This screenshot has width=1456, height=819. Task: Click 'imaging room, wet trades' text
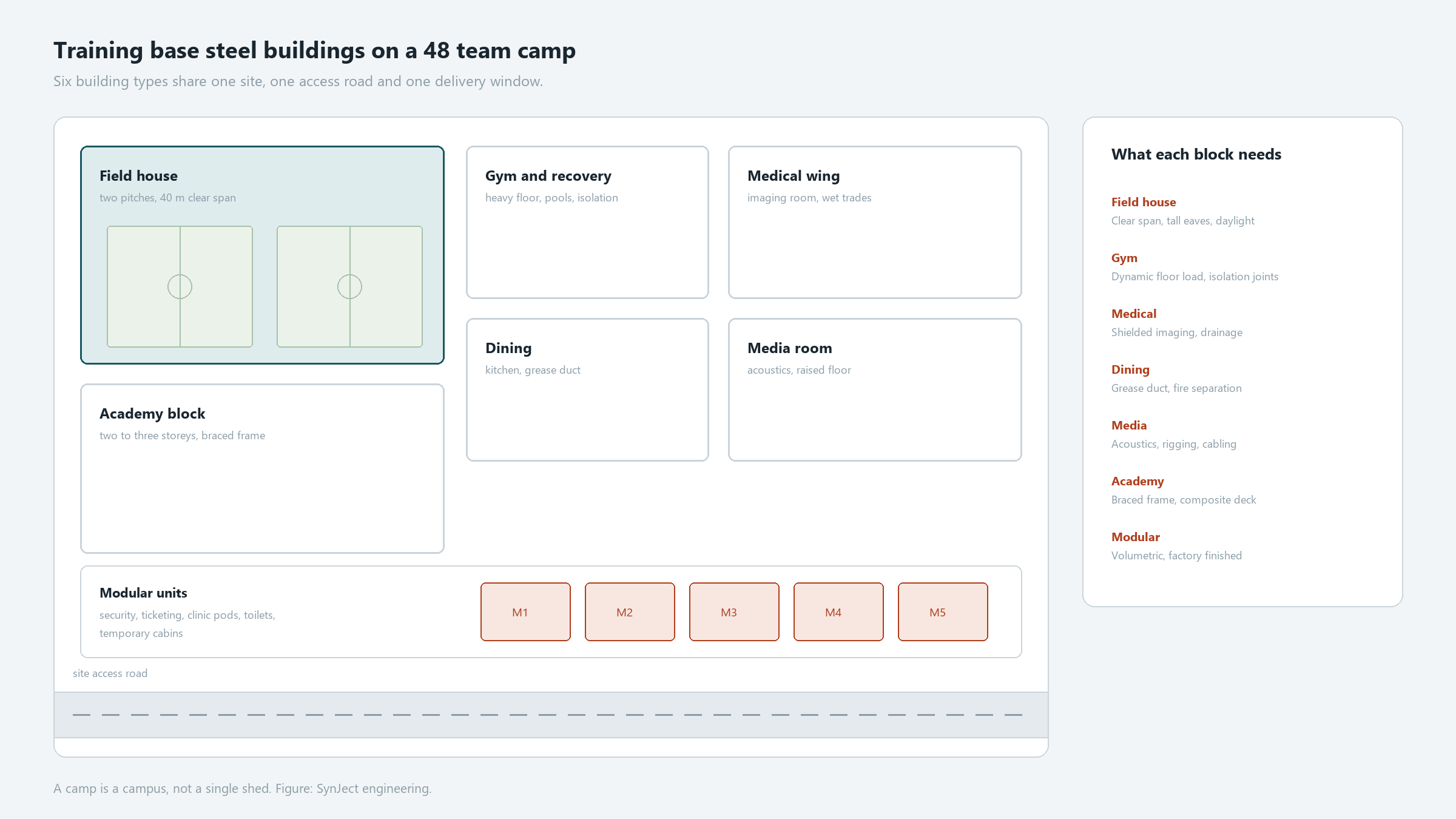(x=809, y=198)
